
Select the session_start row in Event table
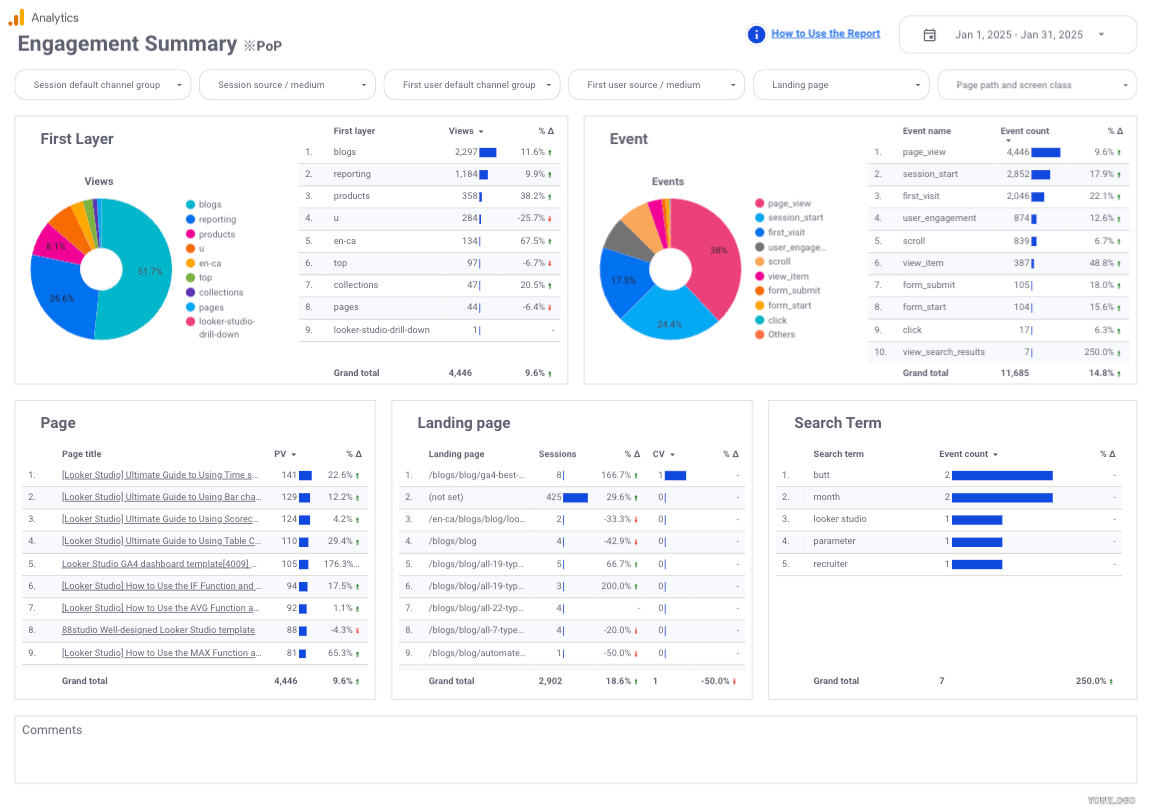(x=930, y=174)
